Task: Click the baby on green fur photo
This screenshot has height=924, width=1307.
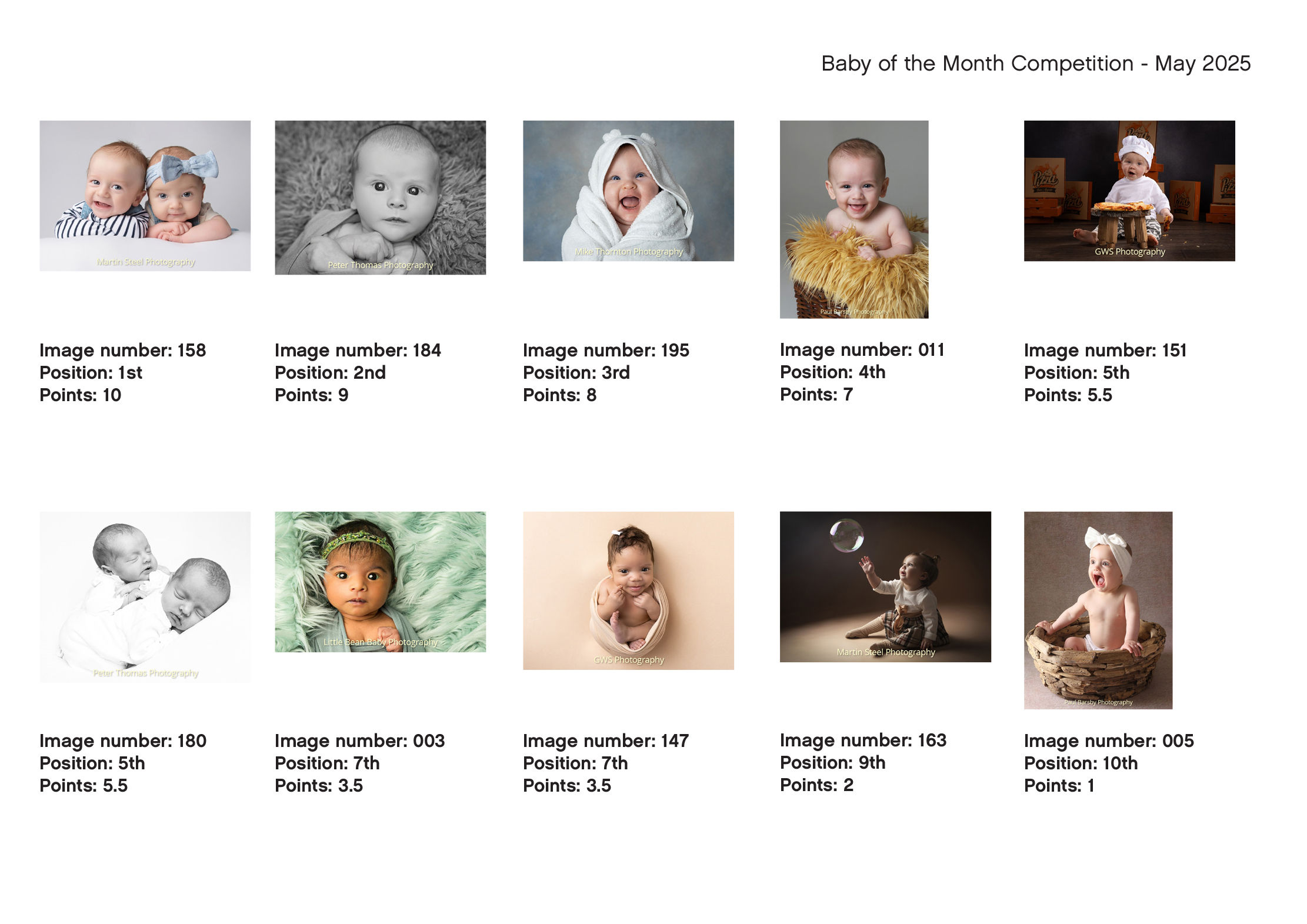Action: [380, 581]
